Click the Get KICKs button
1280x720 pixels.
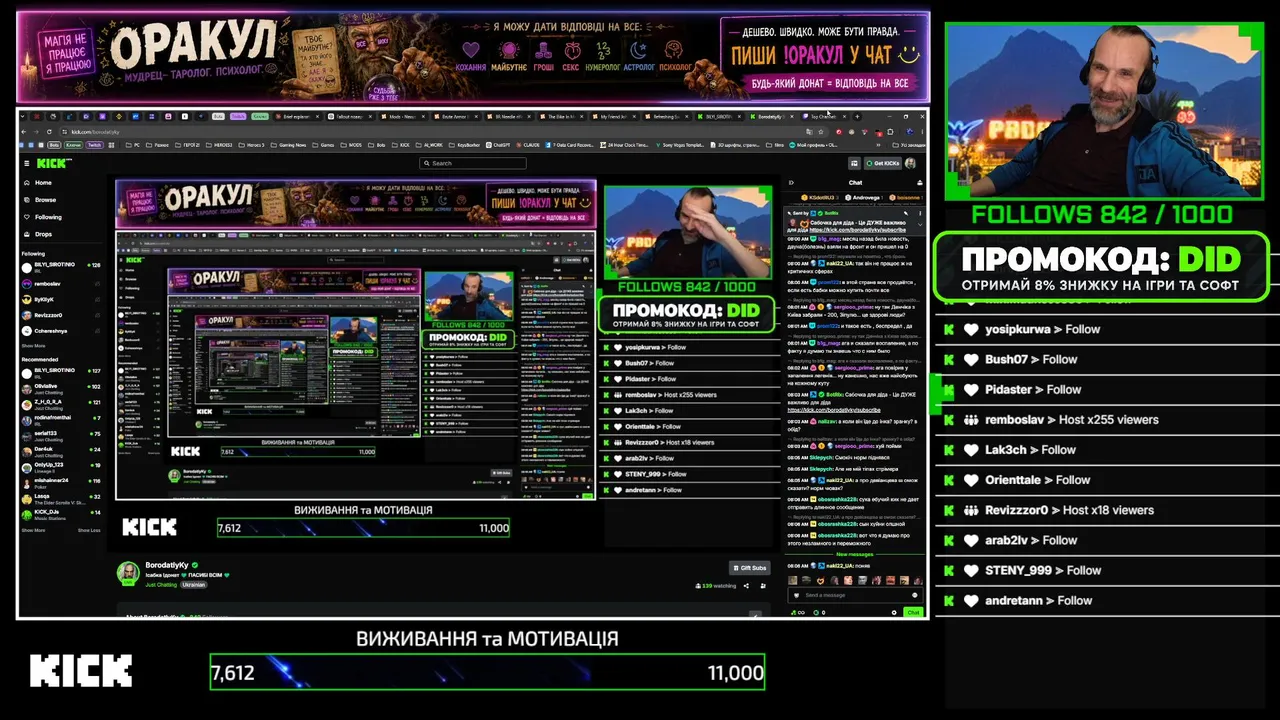point(883,163)
